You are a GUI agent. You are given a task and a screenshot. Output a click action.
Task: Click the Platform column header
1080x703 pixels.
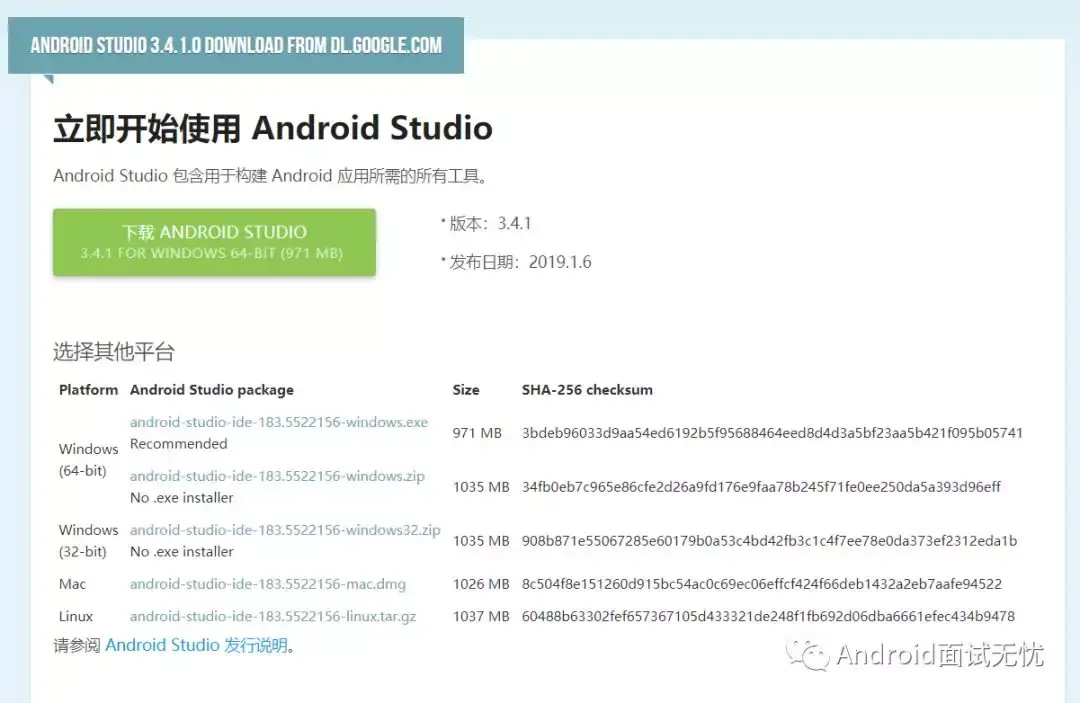pyautogui.click(x=88, y=390)
